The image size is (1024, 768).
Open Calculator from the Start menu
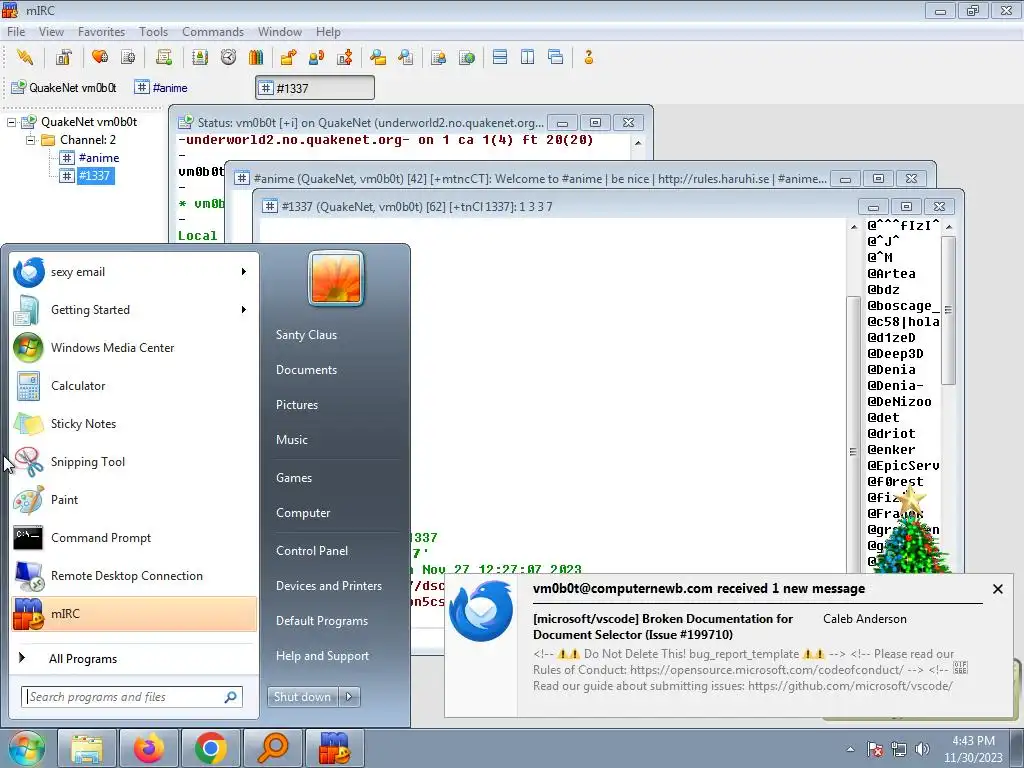(134, 386)
